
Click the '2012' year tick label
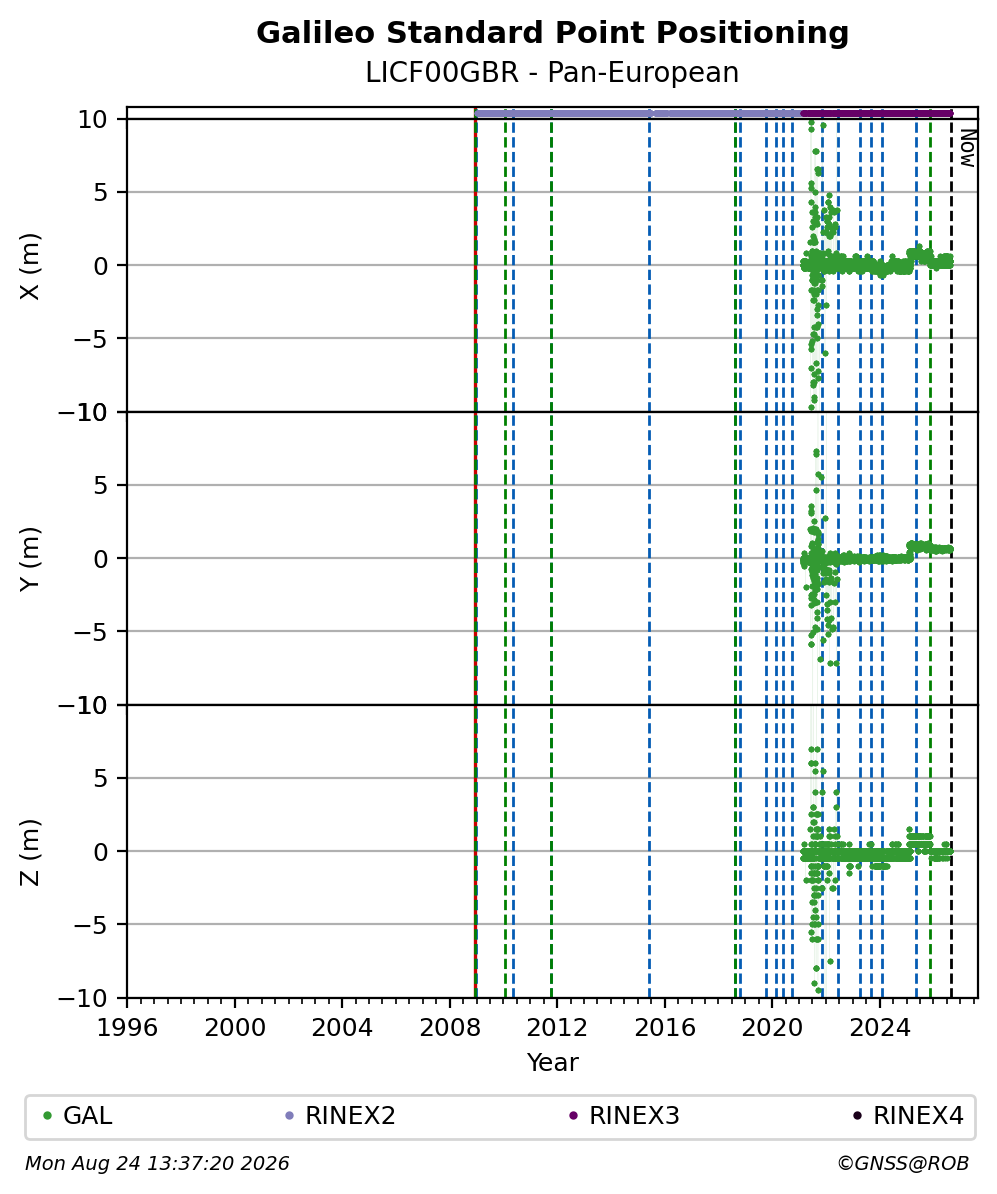pyautogui.click(x=557, y=1028)
